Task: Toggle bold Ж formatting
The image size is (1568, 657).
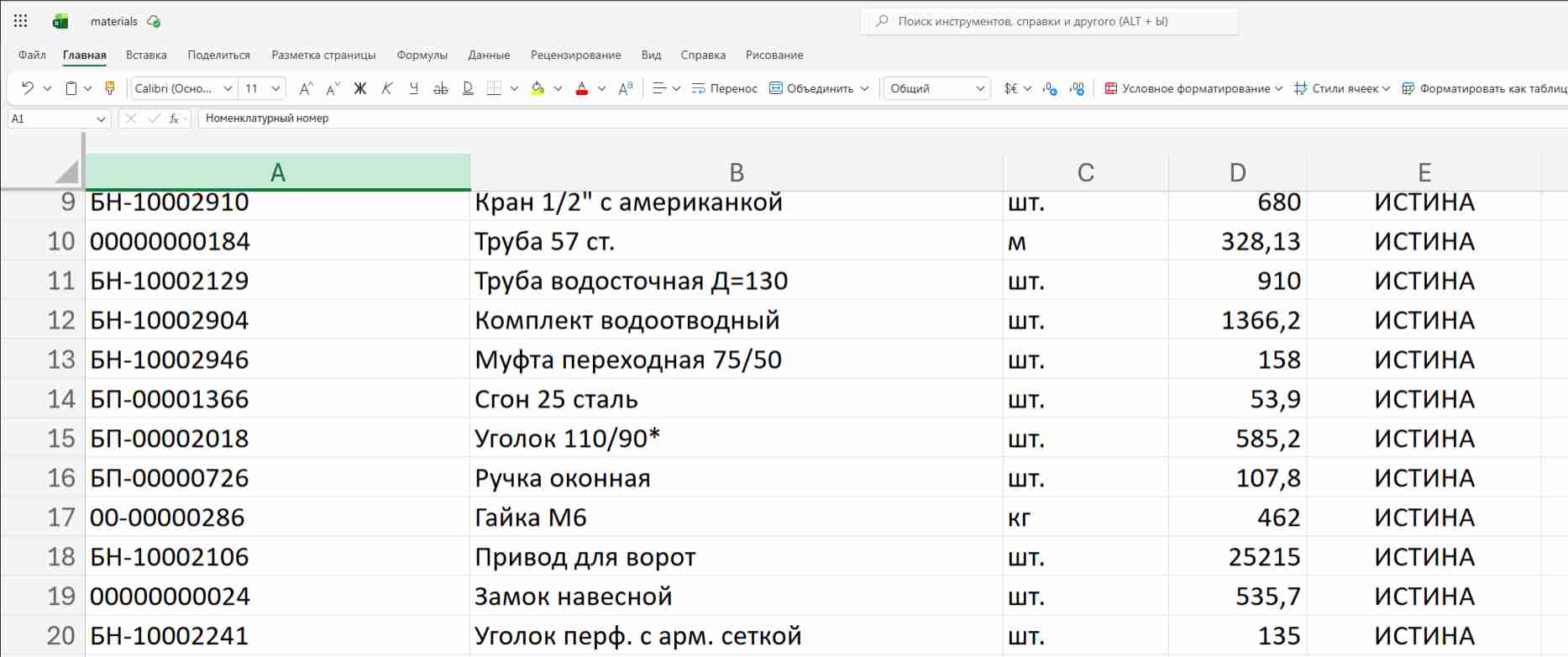Action: (360, 88)
